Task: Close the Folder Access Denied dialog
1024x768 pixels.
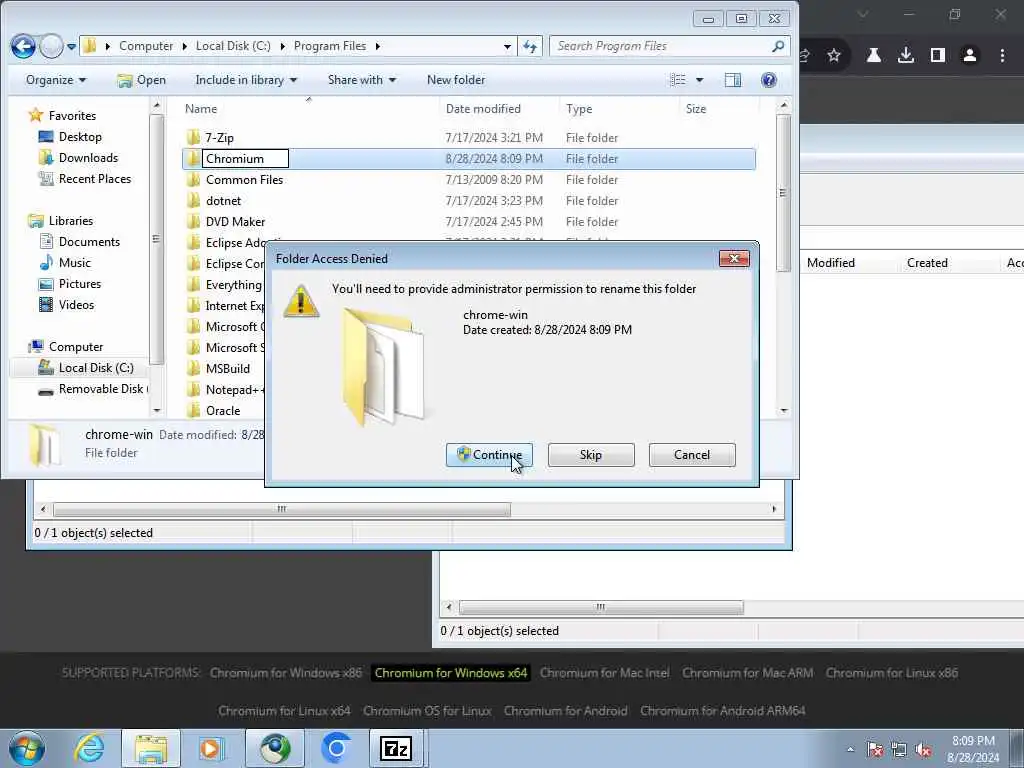Action: [734, 259]
